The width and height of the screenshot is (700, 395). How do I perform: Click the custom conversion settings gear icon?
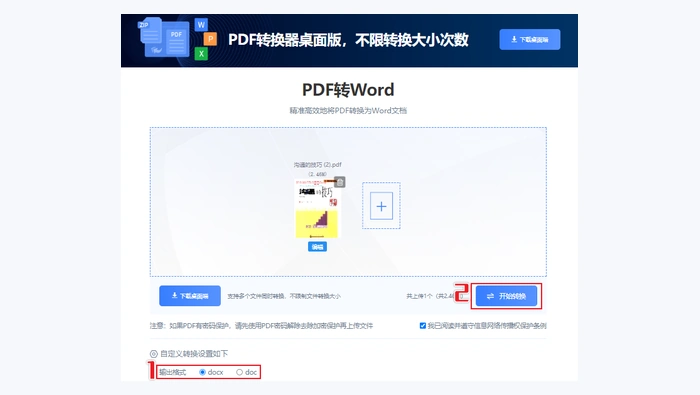coord(154,354)
